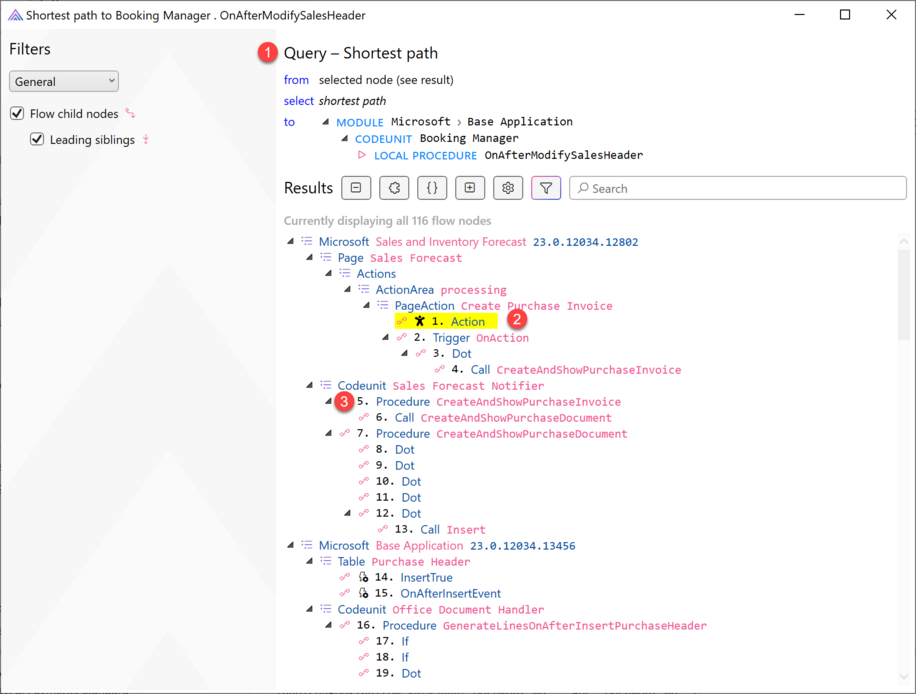Screen dimensions: 916x694
Task: Click the link icon before 6. Call CreateAndShowPurchaseDocument
Action: click(363, 417)
